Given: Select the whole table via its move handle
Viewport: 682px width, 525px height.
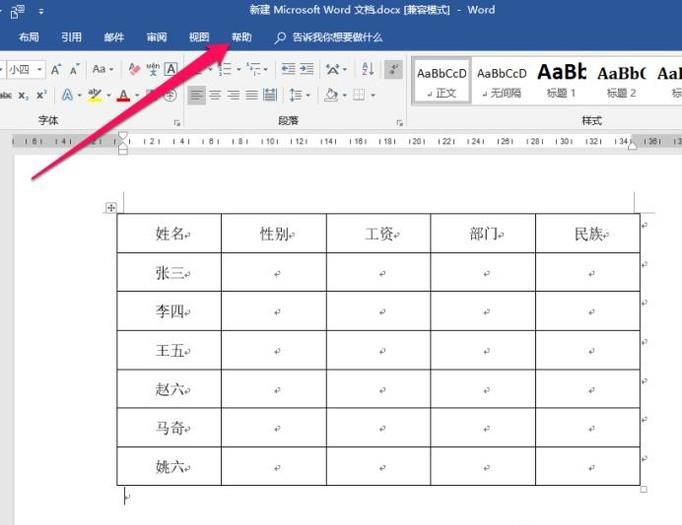Looking at the screenshot, I should (x=111, y=208).
